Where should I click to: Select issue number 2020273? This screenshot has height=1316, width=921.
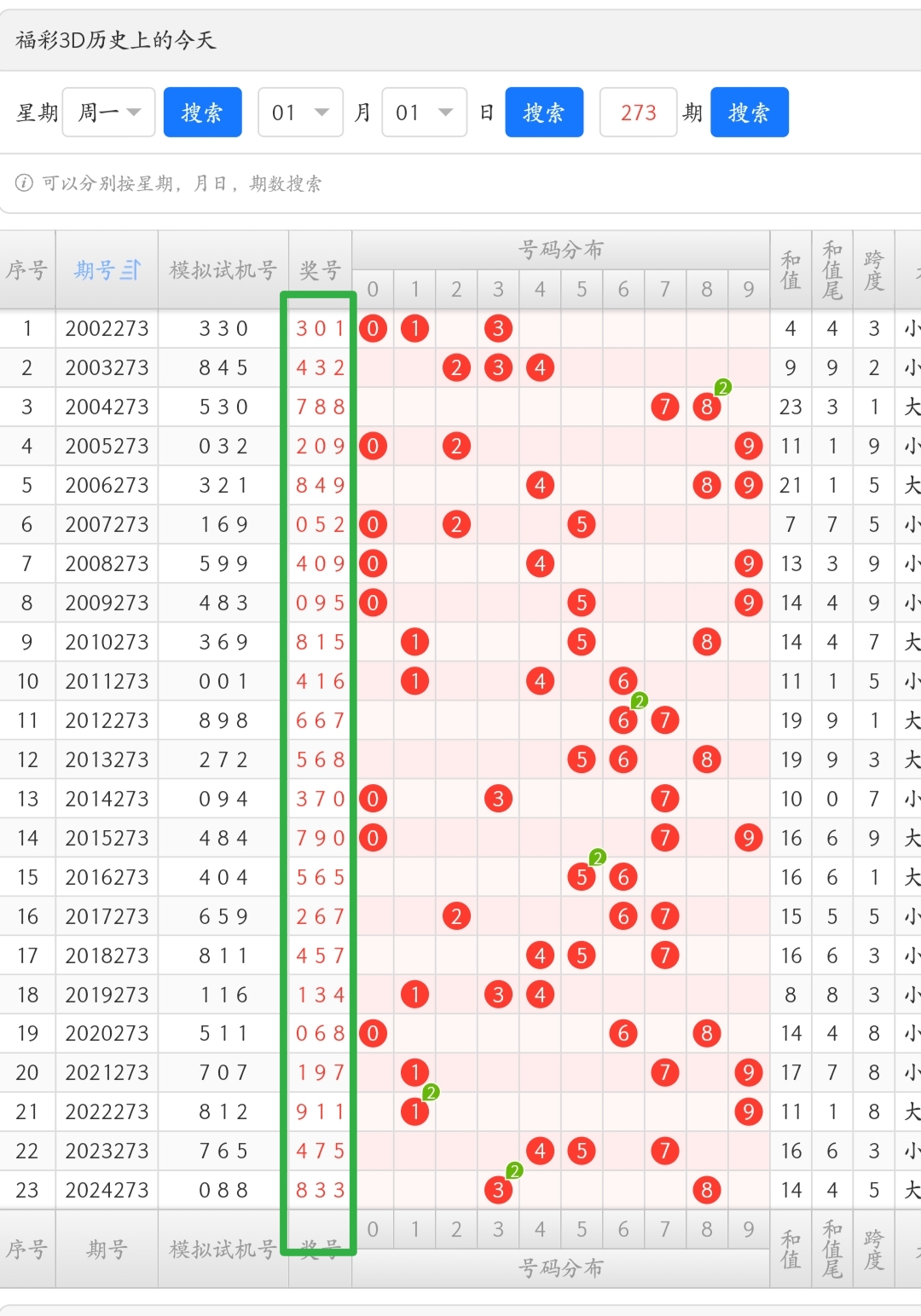107,1033
